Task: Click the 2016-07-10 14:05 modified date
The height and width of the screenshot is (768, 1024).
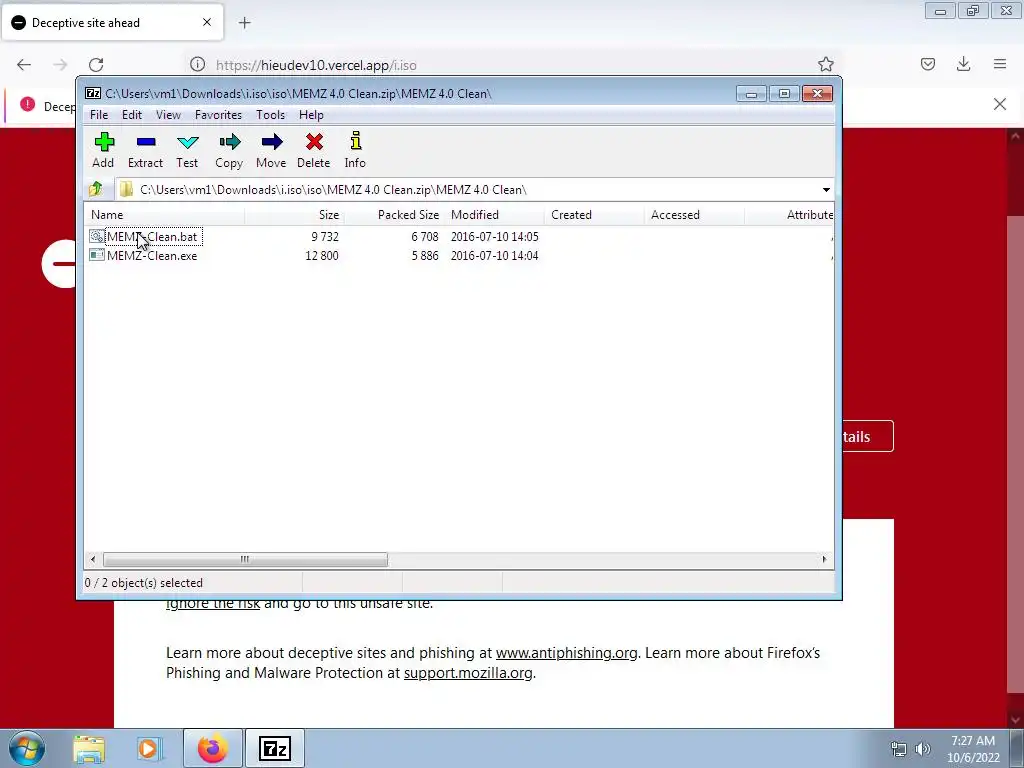Action: (x=494, y=237)
